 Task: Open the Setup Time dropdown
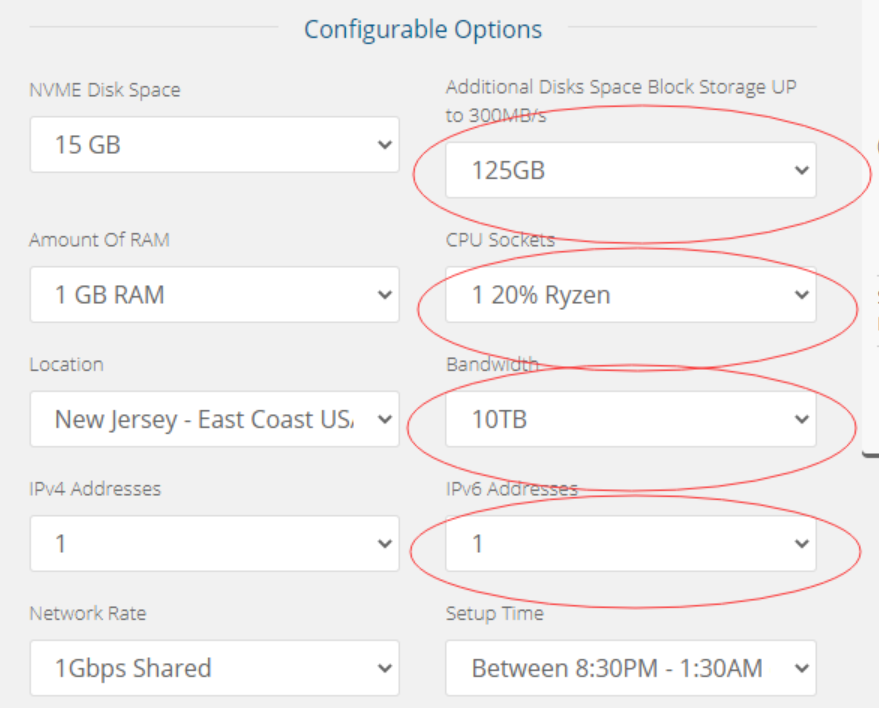[x=630, y=668]
